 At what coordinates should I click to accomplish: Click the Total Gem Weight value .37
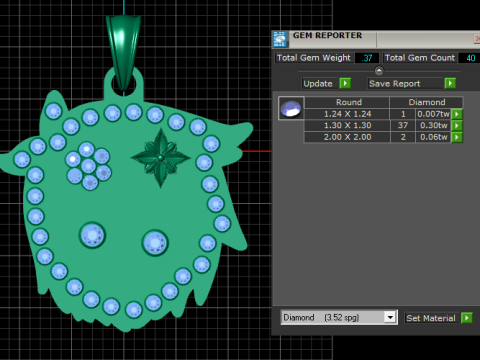[x=367, y=58]
